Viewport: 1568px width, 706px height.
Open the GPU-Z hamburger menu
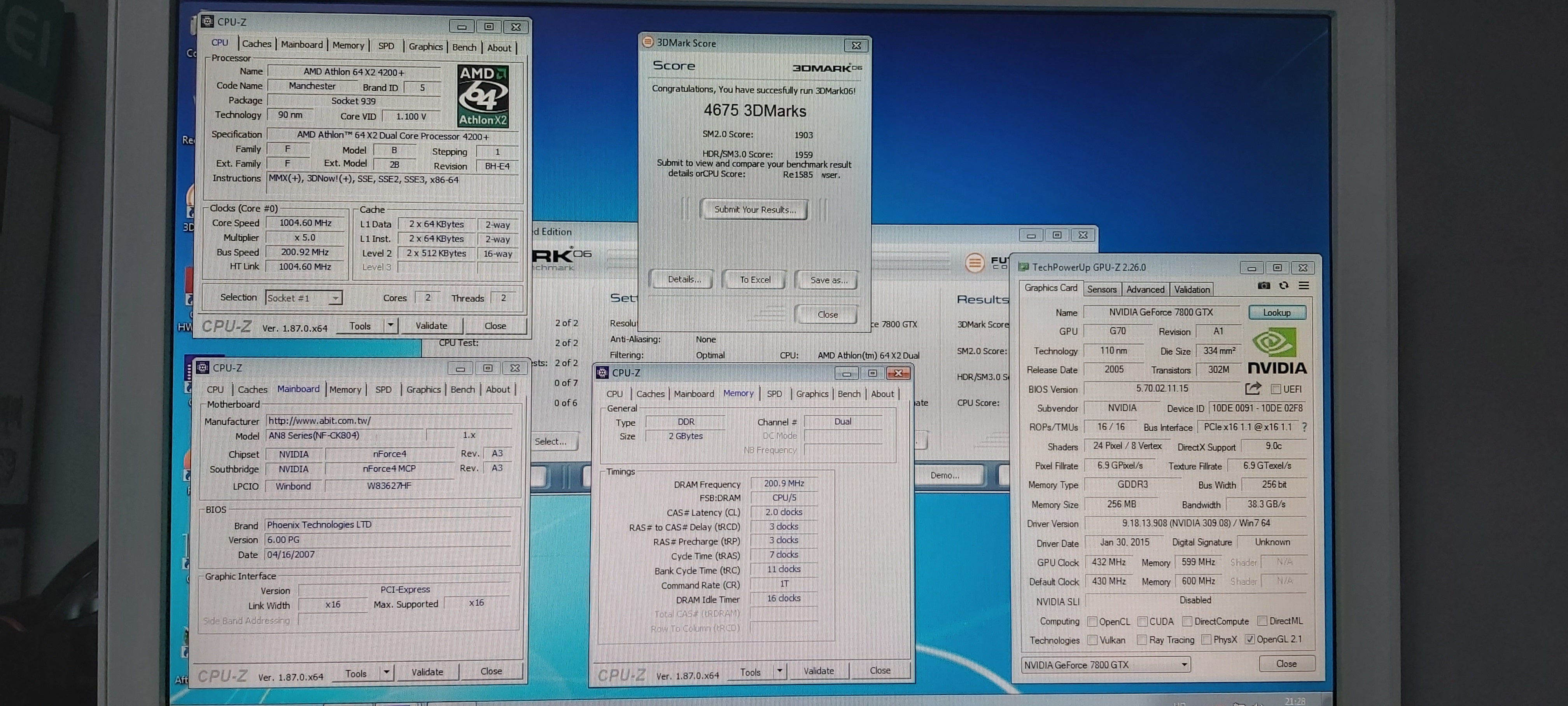[x=1303, y=285]
